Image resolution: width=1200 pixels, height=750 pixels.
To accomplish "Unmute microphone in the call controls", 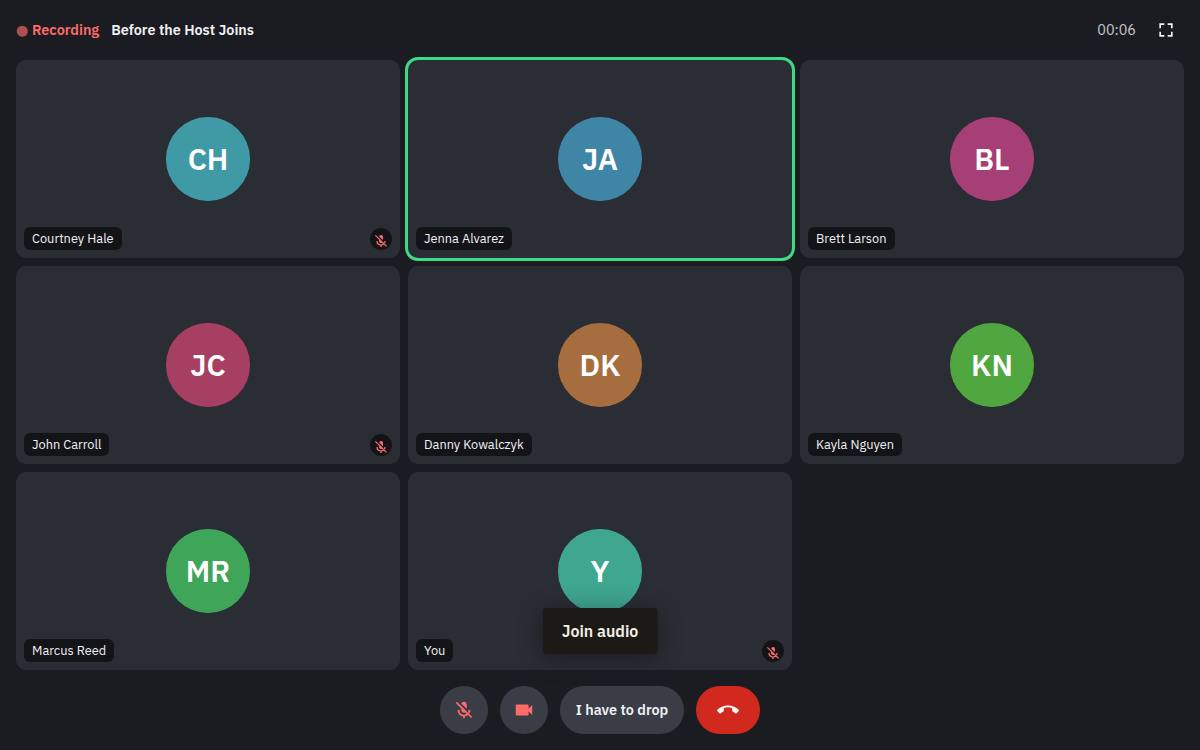I will [464, 710].
